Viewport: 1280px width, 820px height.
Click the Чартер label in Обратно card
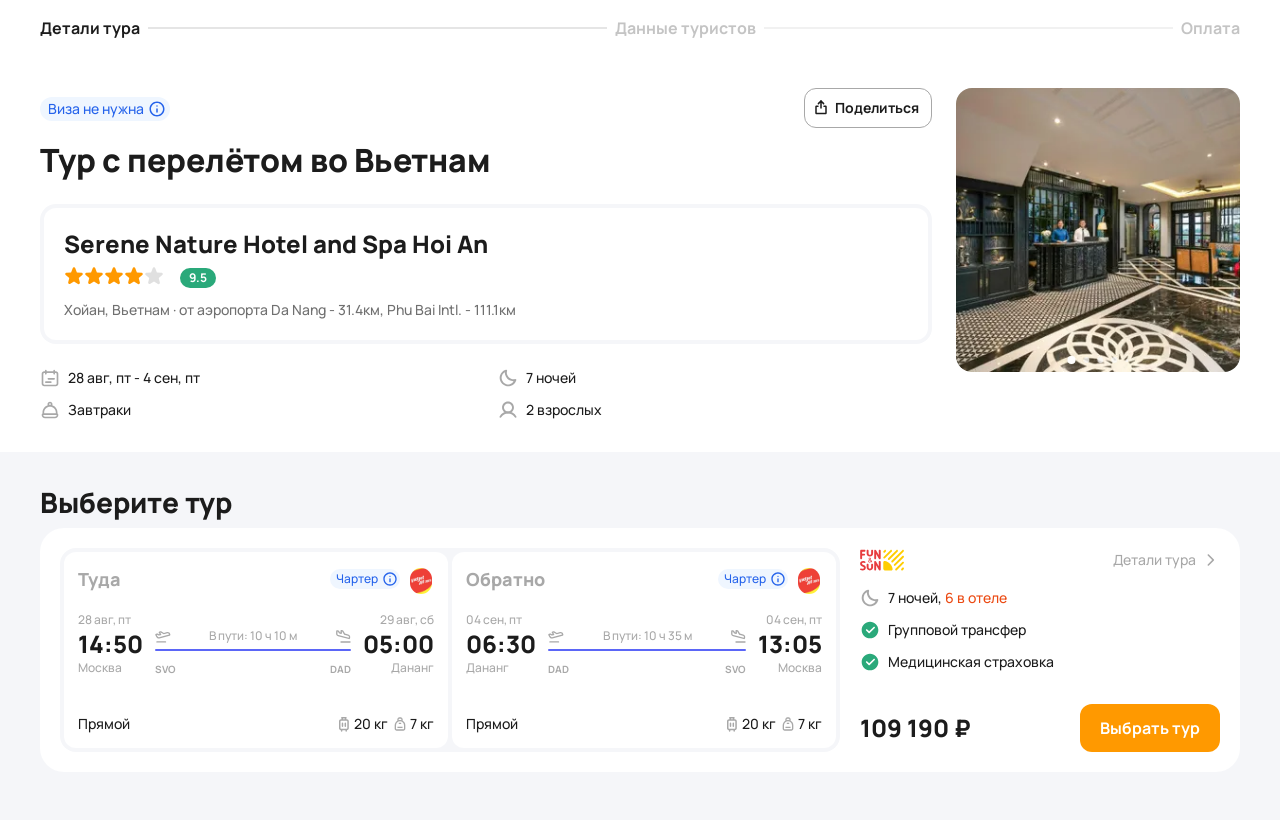pyautogui.click(x=745, y=579)
